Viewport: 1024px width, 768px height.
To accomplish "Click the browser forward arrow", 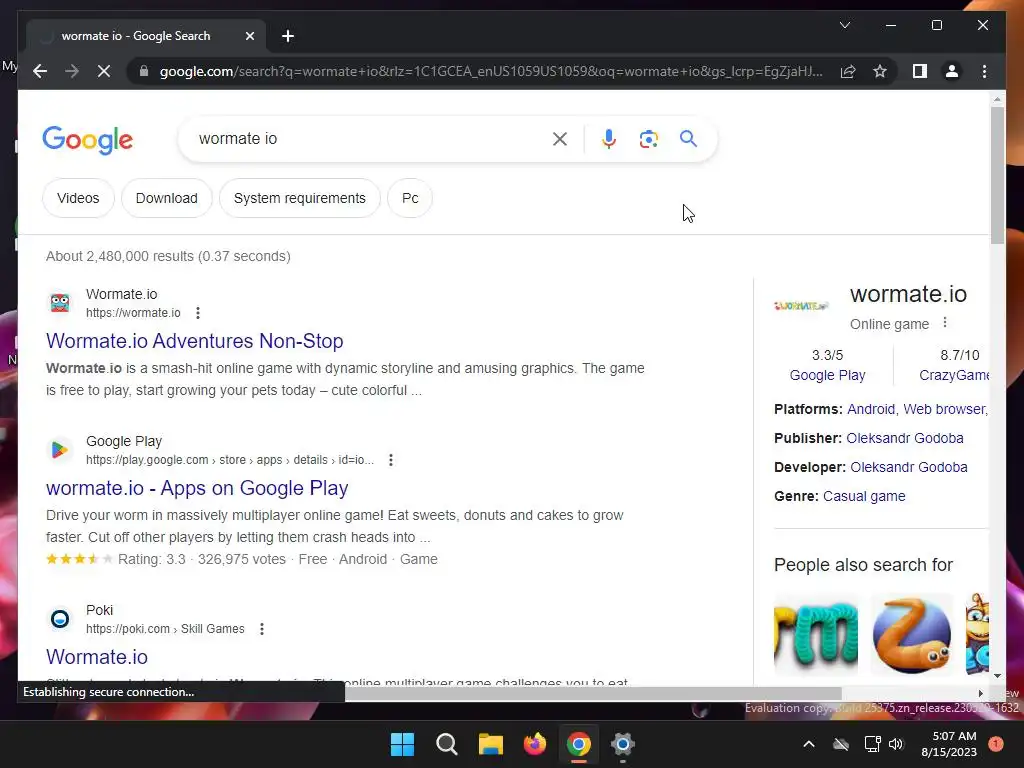I will (x=72, y=71).
